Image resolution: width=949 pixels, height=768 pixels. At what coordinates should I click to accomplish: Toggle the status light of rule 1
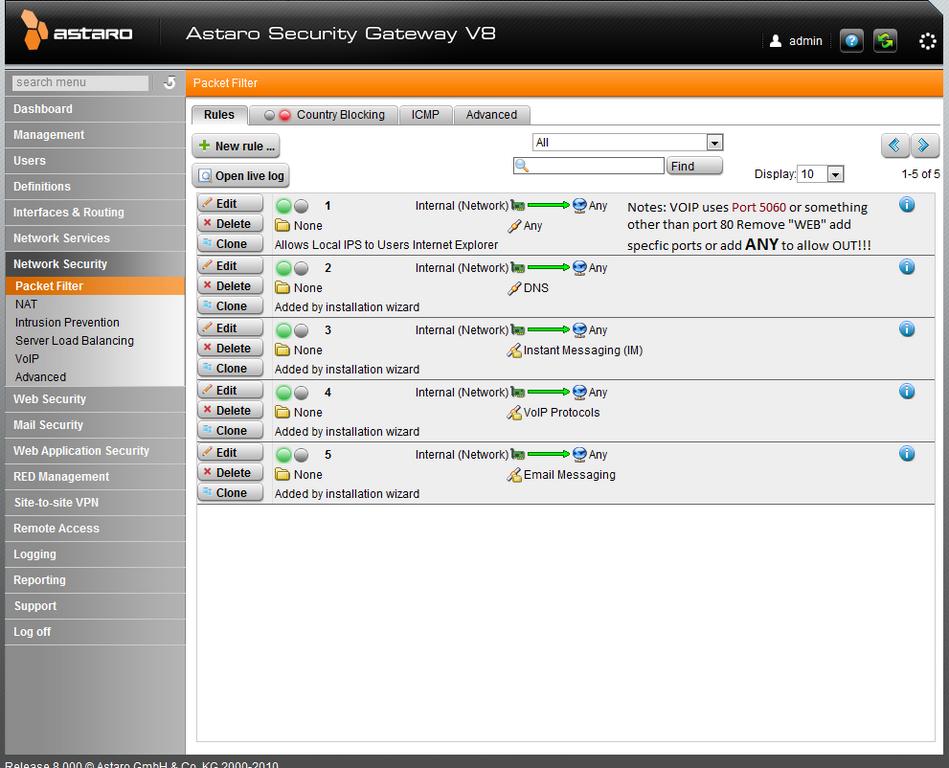pyautogui.click(x=292, y=206)
